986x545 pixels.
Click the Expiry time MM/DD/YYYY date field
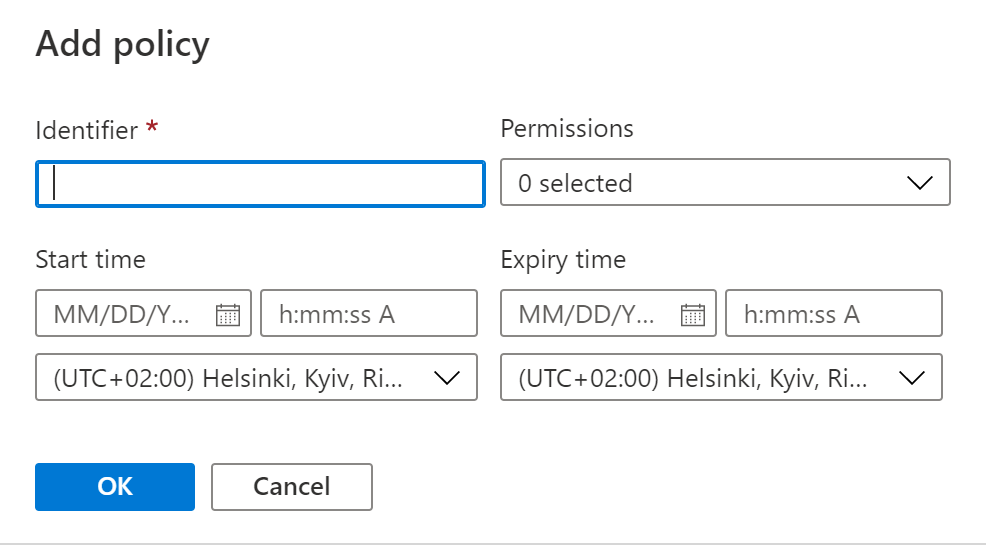[x=587, y=315]
